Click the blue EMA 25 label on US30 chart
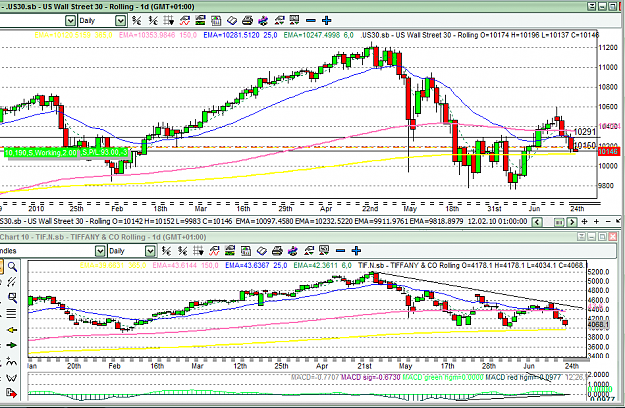 240,35
